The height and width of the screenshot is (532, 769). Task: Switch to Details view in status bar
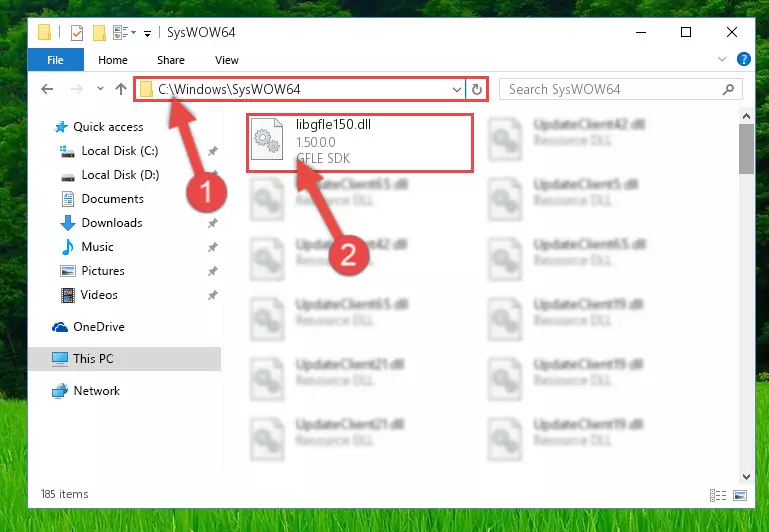point(718,495)
